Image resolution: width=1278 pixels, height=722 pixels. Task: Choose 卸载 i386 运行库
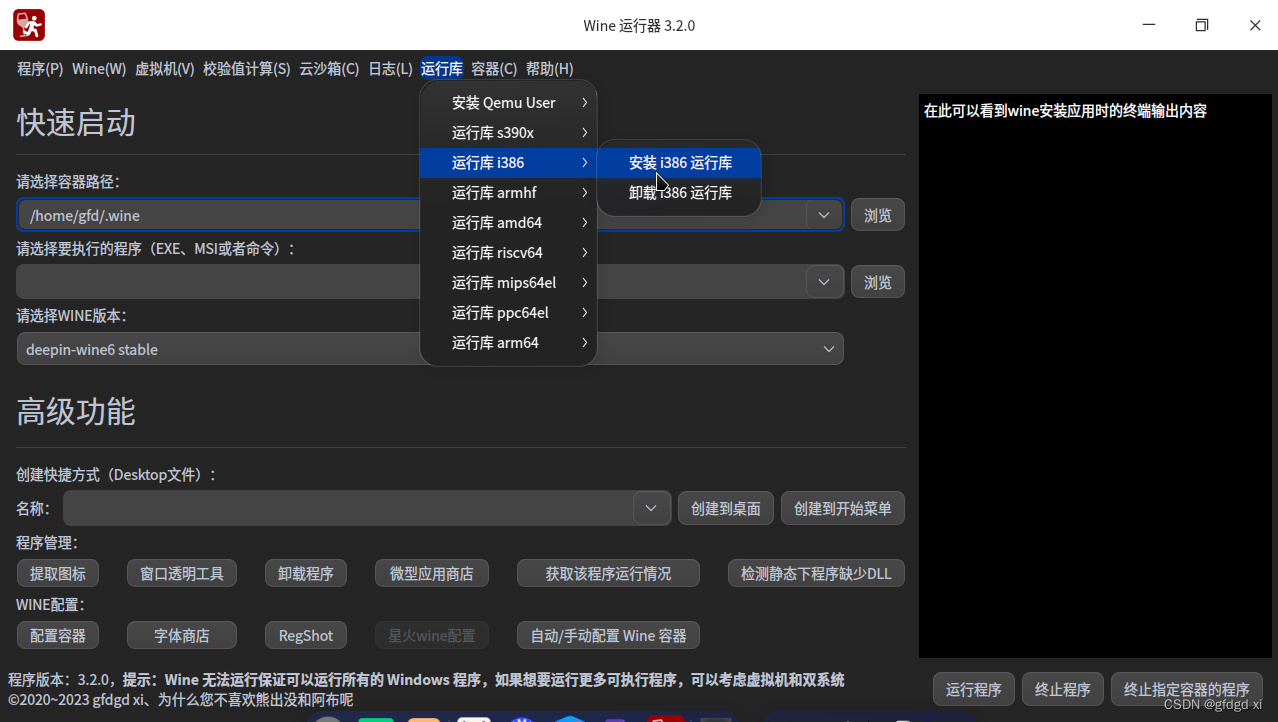point(680,193)
